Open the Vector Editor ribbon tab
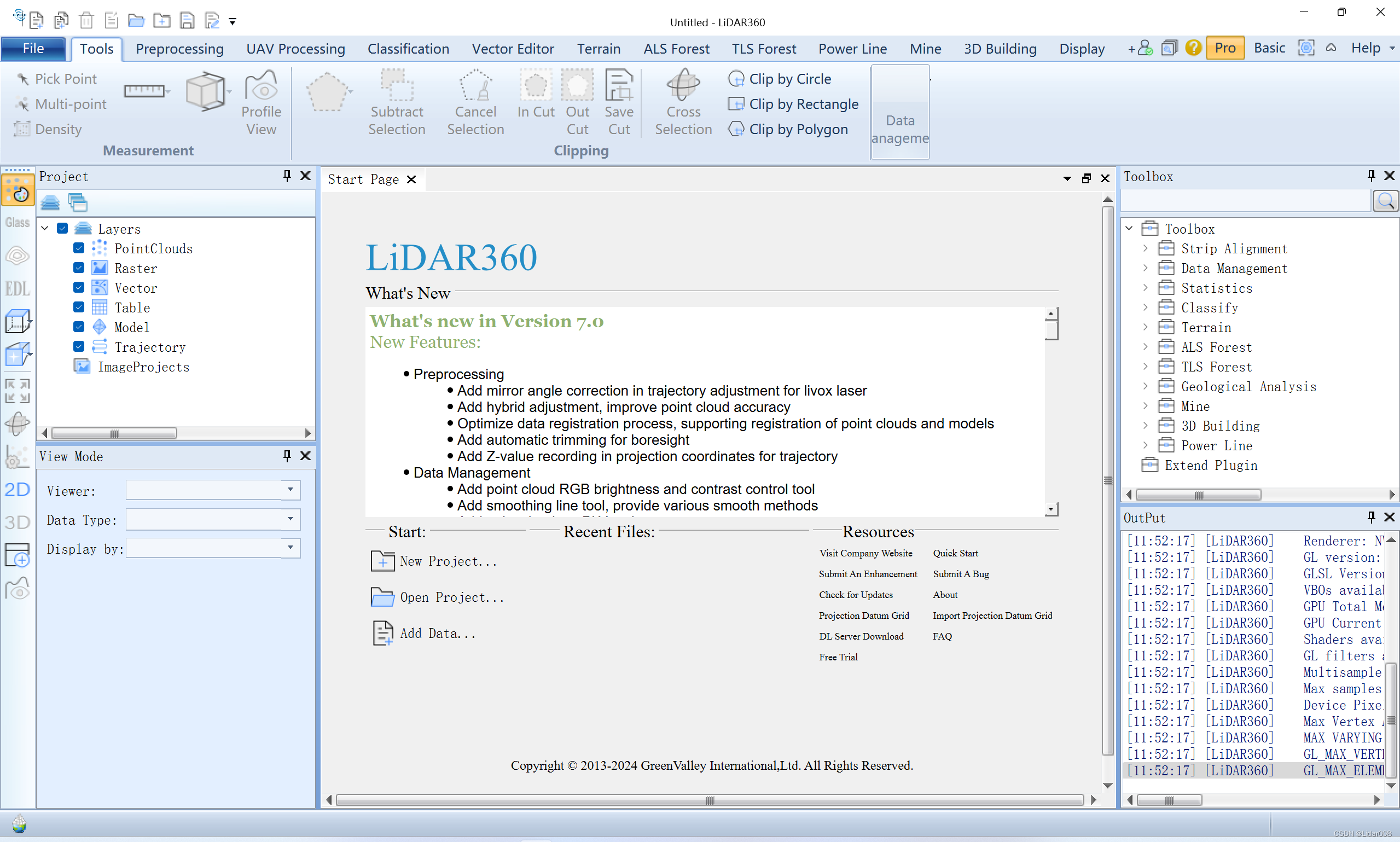The height and width of the screenshot is (842, 1400). [512, 49]
